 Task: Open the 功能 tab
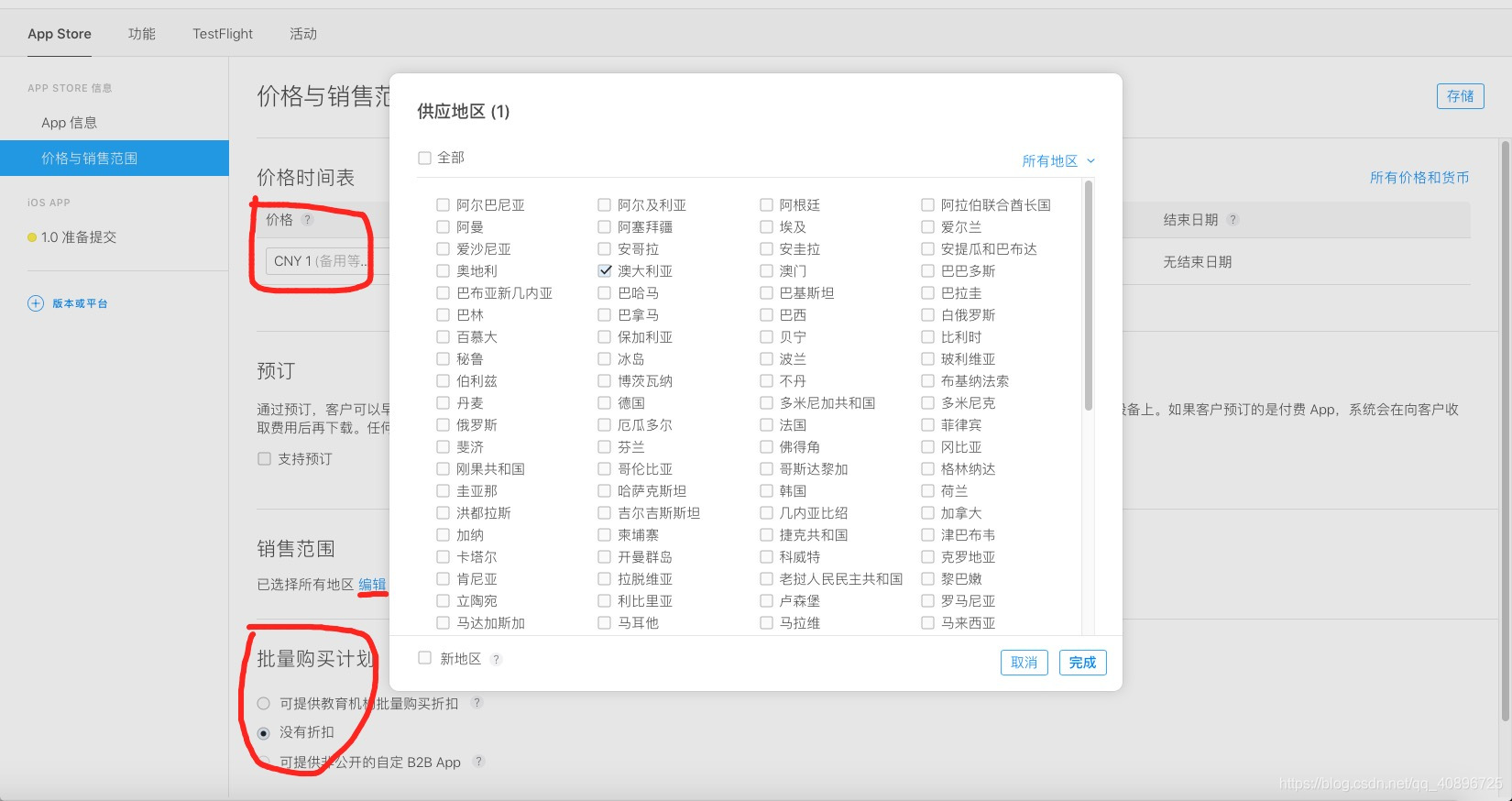142,34
